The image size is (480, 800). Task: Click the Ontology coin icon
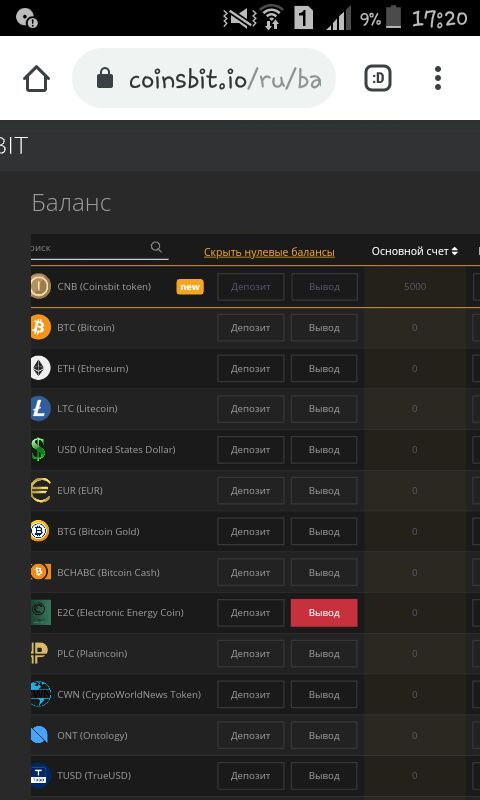tap(40, 735)
